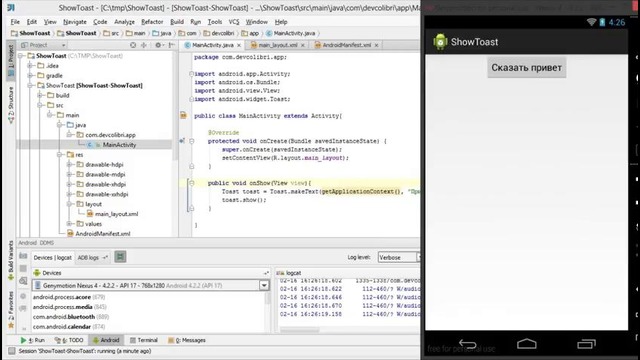Screen dimensions: 640x360
Task: Open the 4: Run tool window
Action: click(x=33, y=340)
